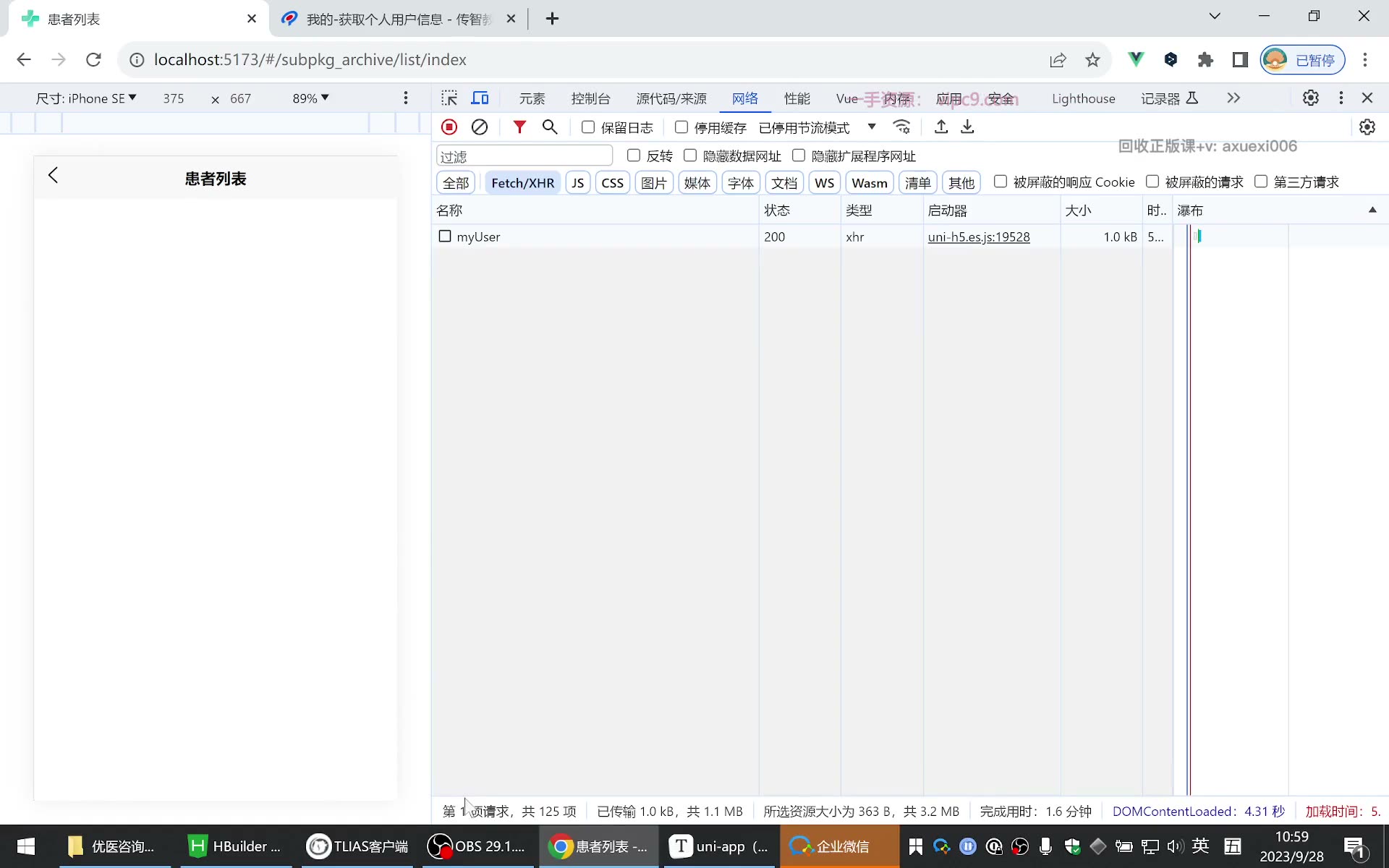
Task: Toggle the network filter funnel icon
Action: (519, 127)
